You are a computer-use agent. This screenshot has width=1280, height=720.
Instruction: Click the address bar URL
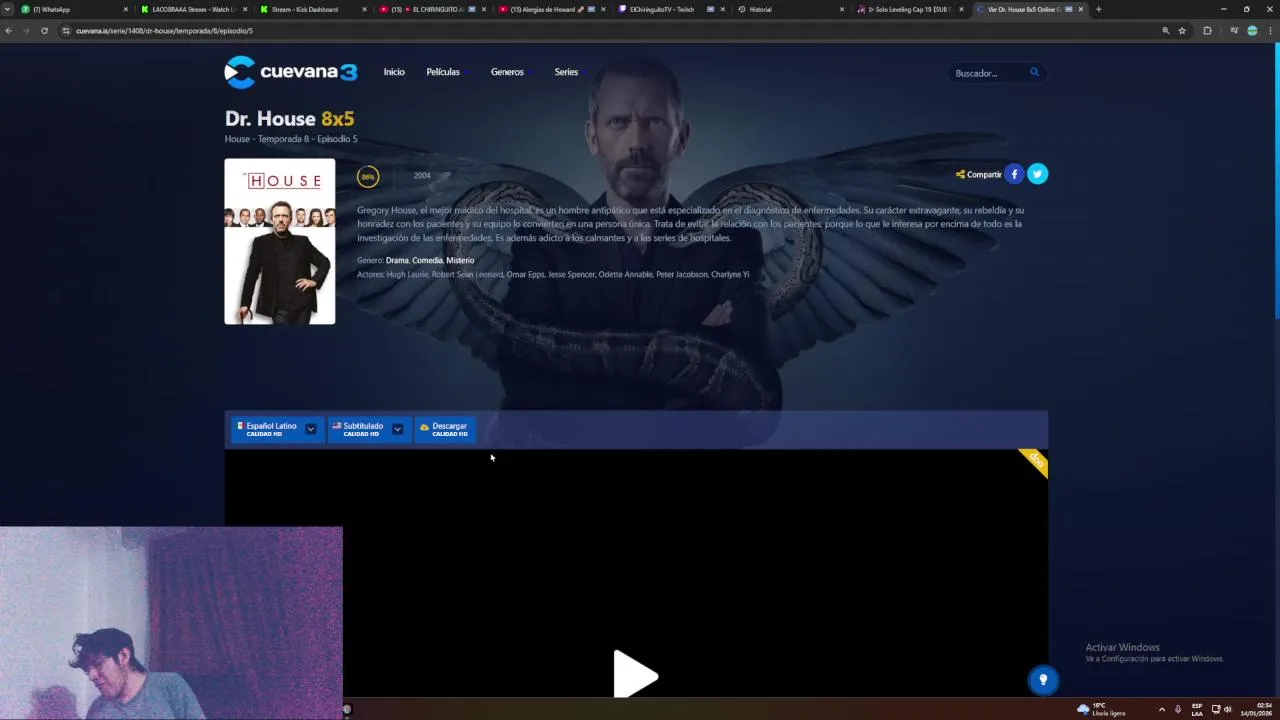click(x=164, y=31)
